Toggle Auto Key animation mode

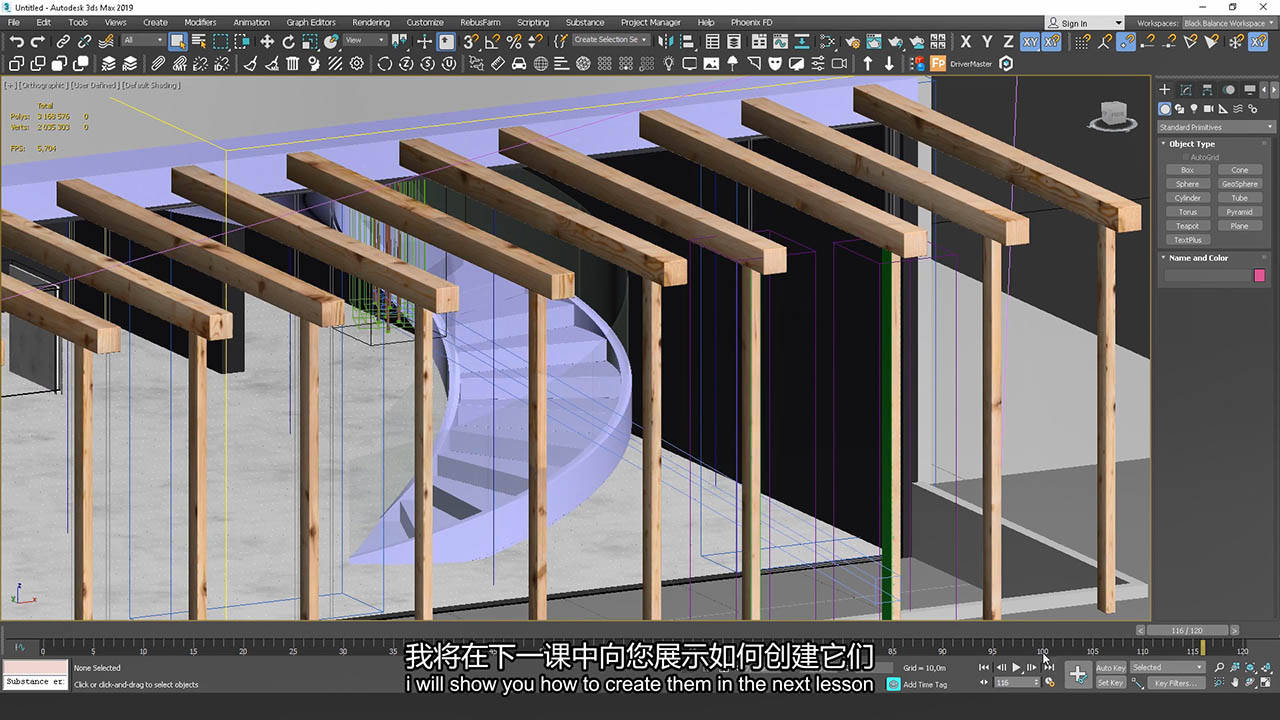(x=1110, y=667)
